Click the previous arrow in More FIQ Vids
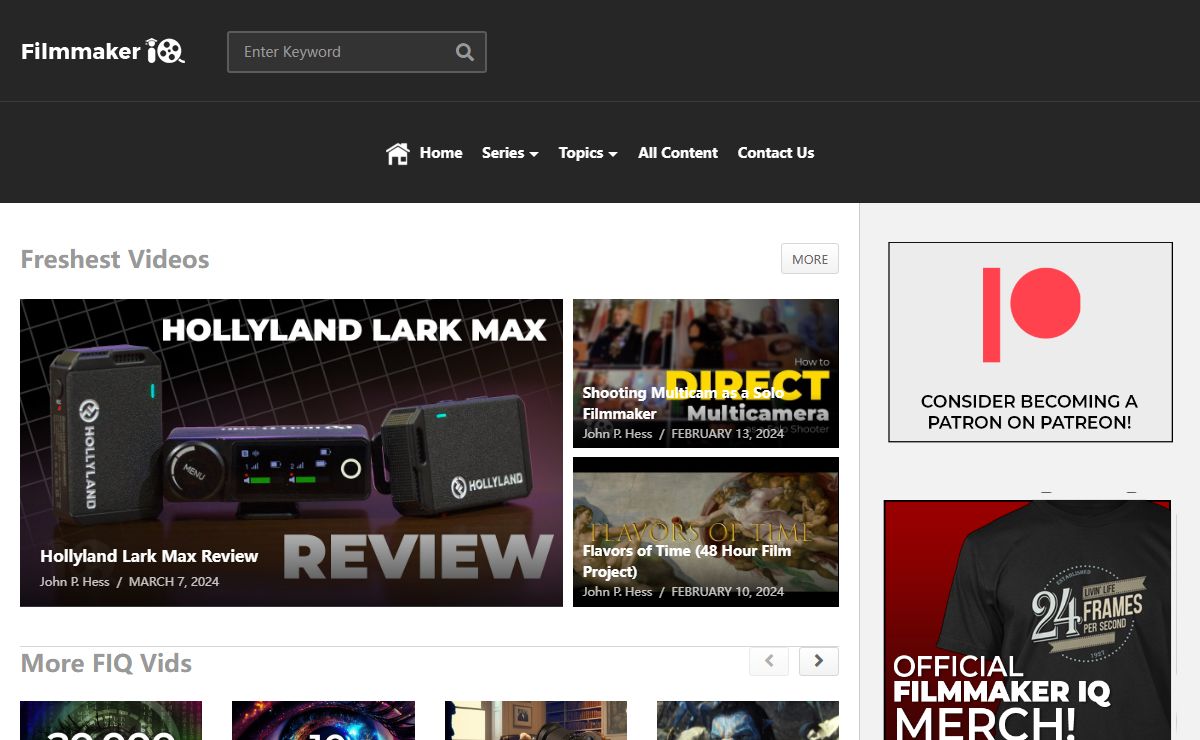This screenshot has width=1200, height=740. 769,661
